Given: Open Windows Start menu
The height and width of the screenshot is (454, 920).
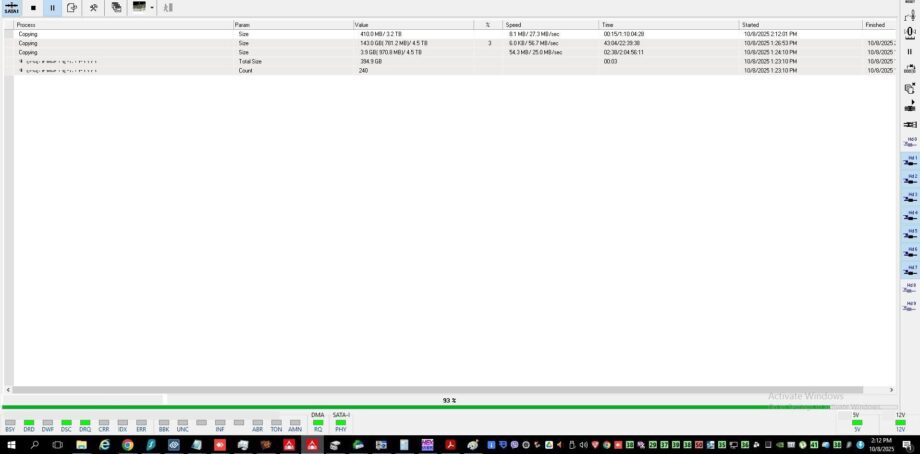Looking at the screenshot, I should (10, 445).
